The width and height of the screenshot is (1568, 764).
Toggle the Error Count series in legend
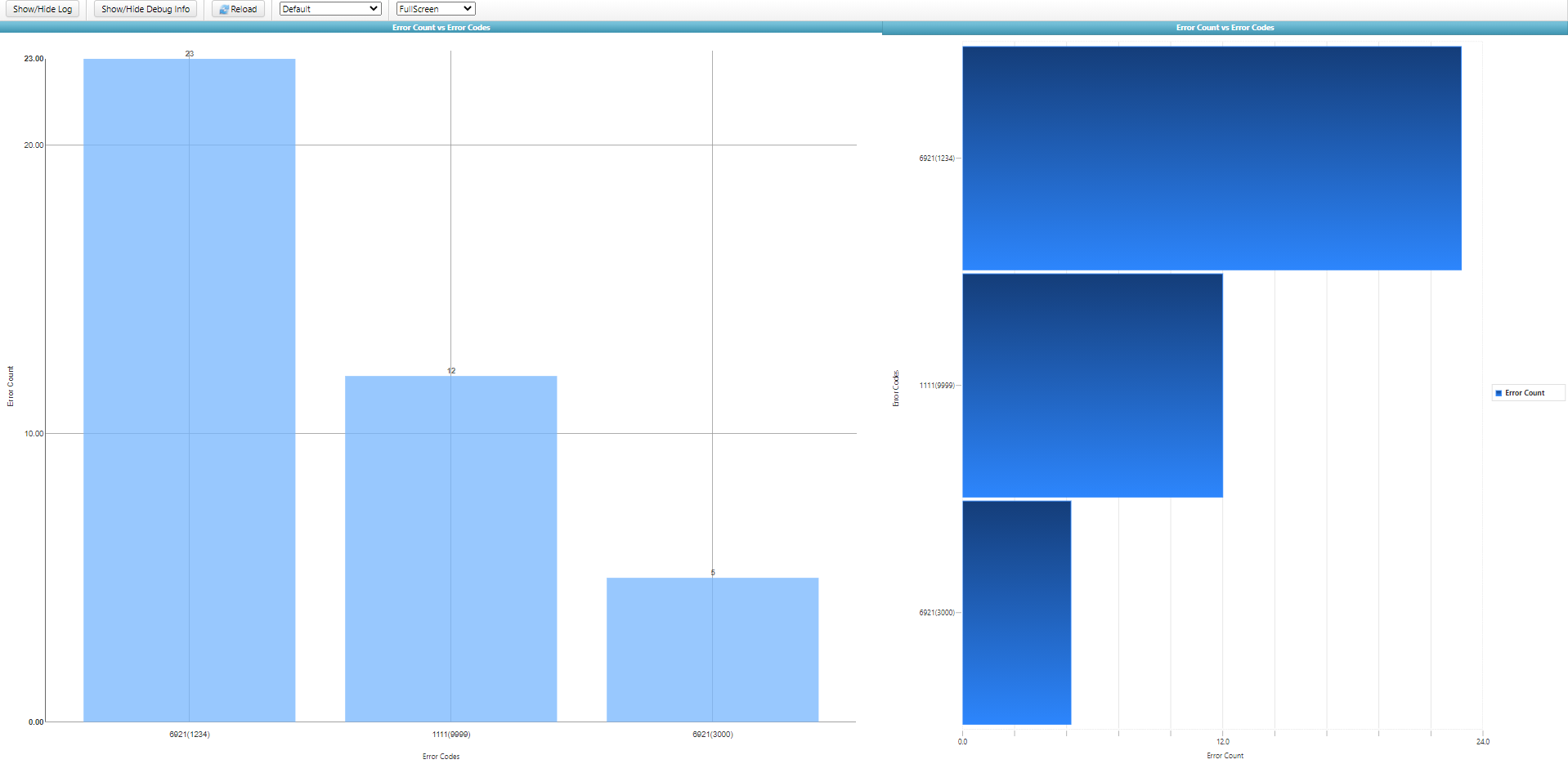(x=1527, y=393)
